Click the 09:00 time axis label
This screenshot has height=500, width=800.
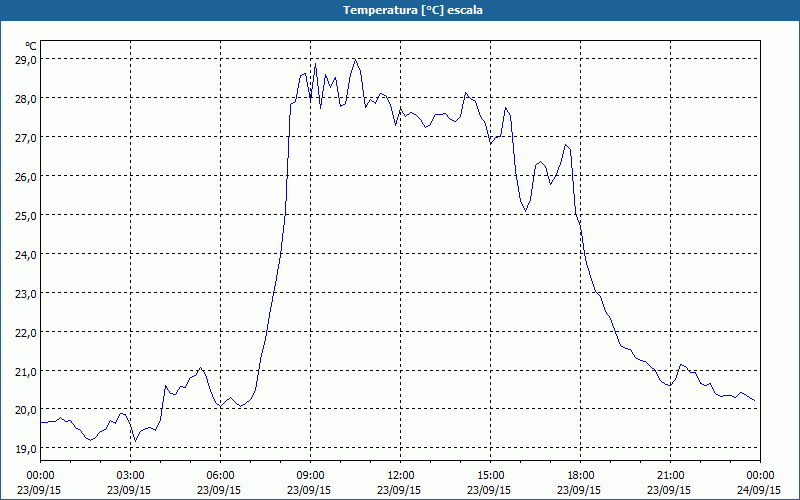point(310,476)
